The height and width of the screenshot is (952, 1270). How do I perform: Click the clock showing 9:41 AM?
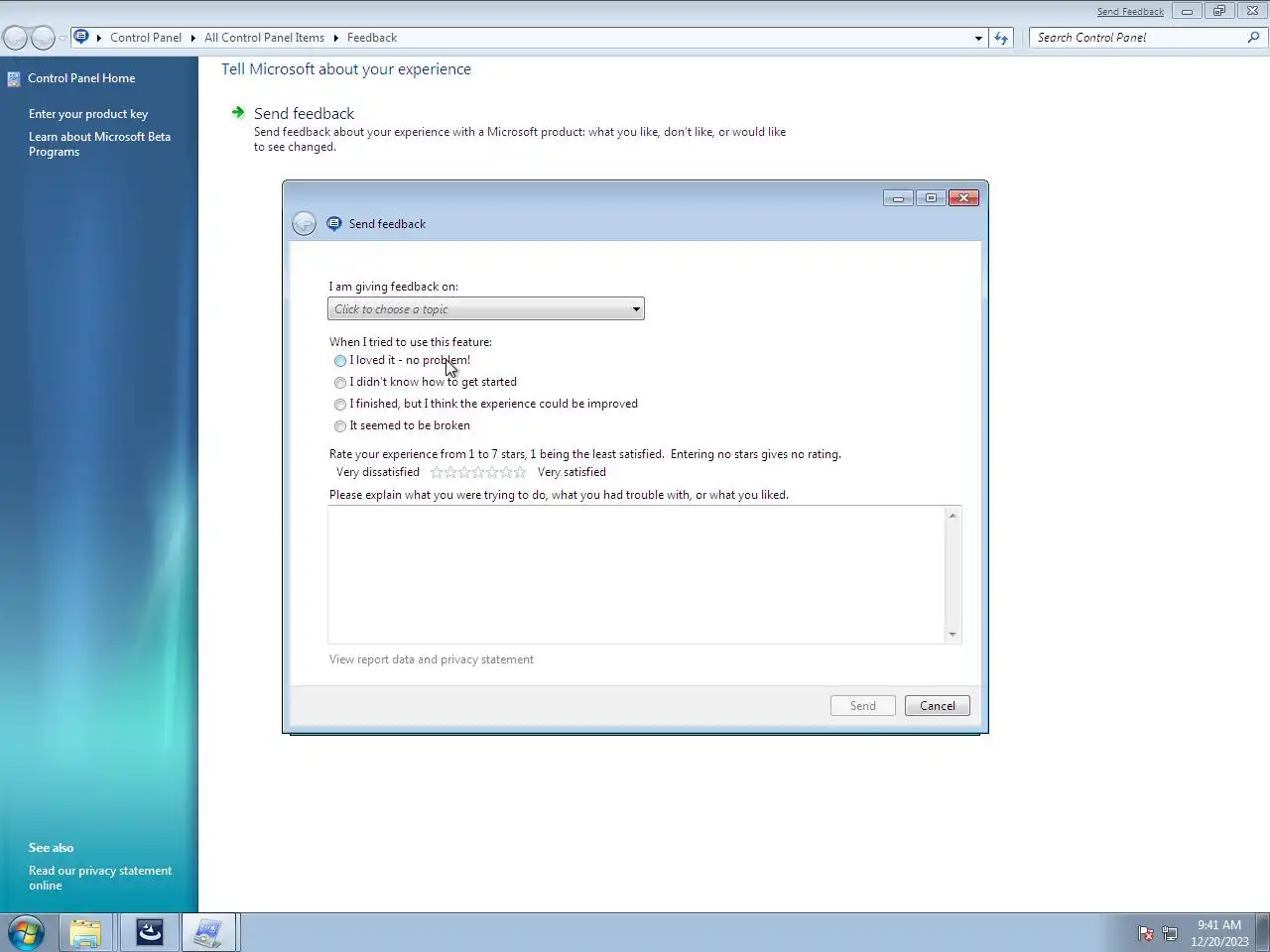[x=1219, y=925]
